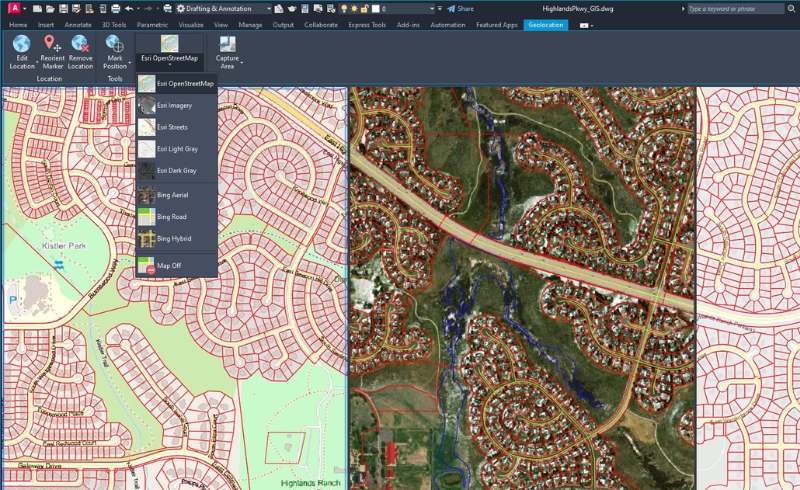Screen dimensions: 800x490
Task: Click the Bing Hybrid thumbnail icon
Action: [146, 238]
